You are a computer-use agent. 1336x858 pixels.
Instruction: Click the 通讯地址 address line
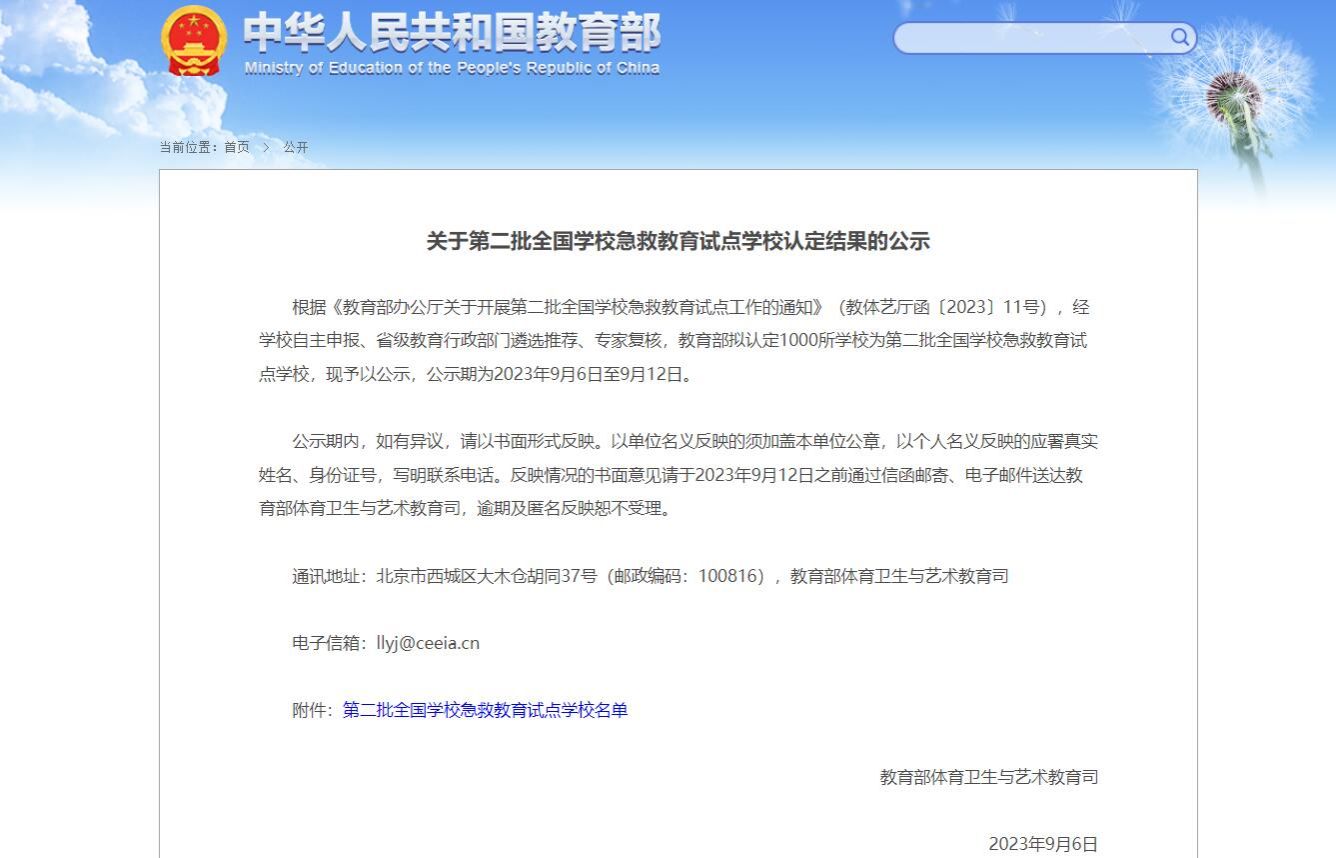click(x=650, y=576)
